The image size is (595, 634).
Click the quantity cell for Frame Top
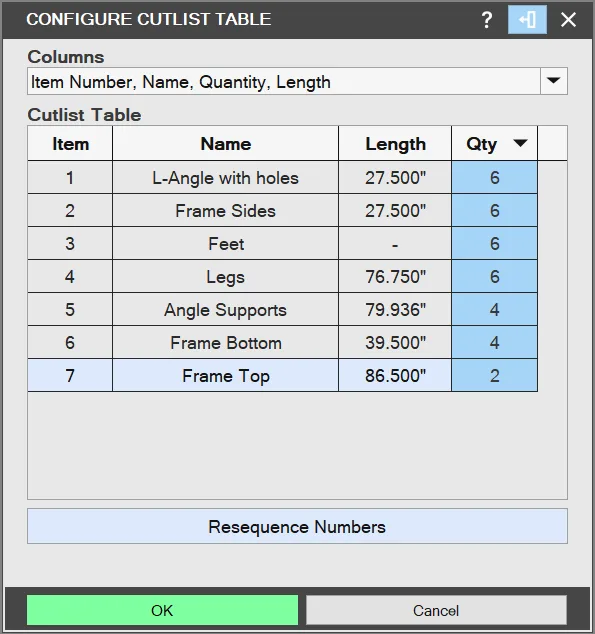pyautogui.click(x=494, y=376)
